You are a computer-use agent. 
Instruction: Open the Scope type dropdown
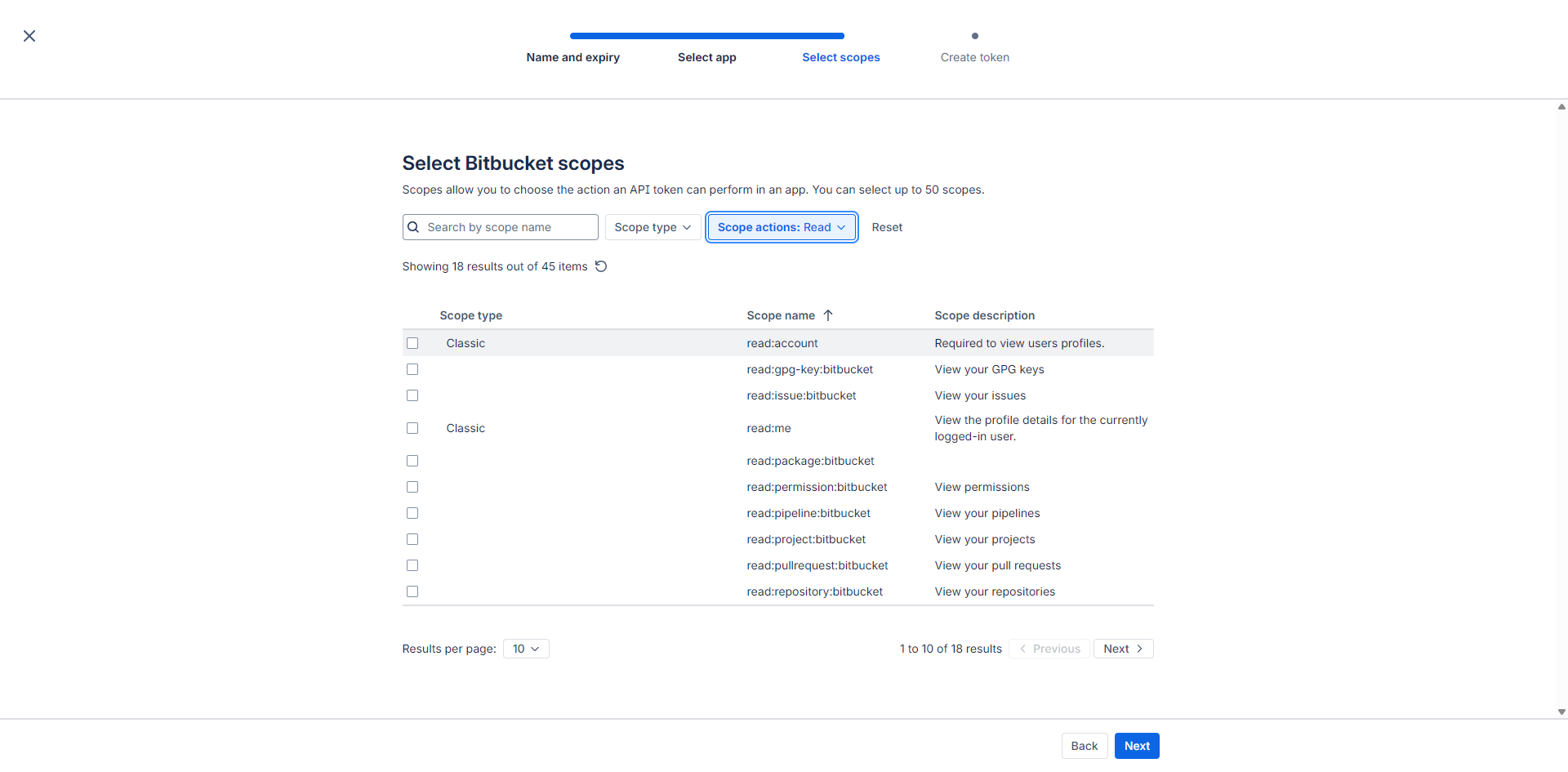tap(652, 227)
